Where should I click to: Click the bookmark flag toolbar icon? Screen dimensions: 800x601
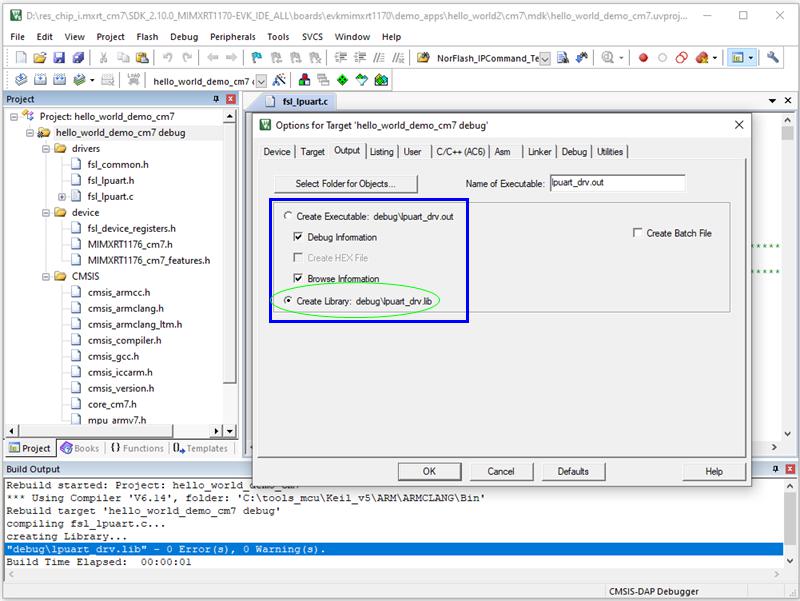pyautogui.click(x=256, y=58)
